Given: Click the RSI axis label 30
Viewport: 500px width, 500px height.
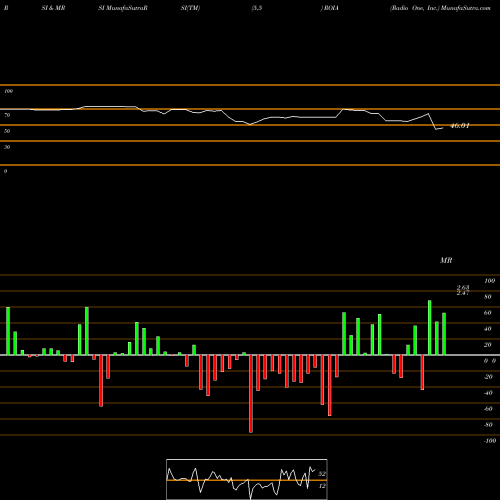Looking at the screenshot, I should tap(7, 147).
